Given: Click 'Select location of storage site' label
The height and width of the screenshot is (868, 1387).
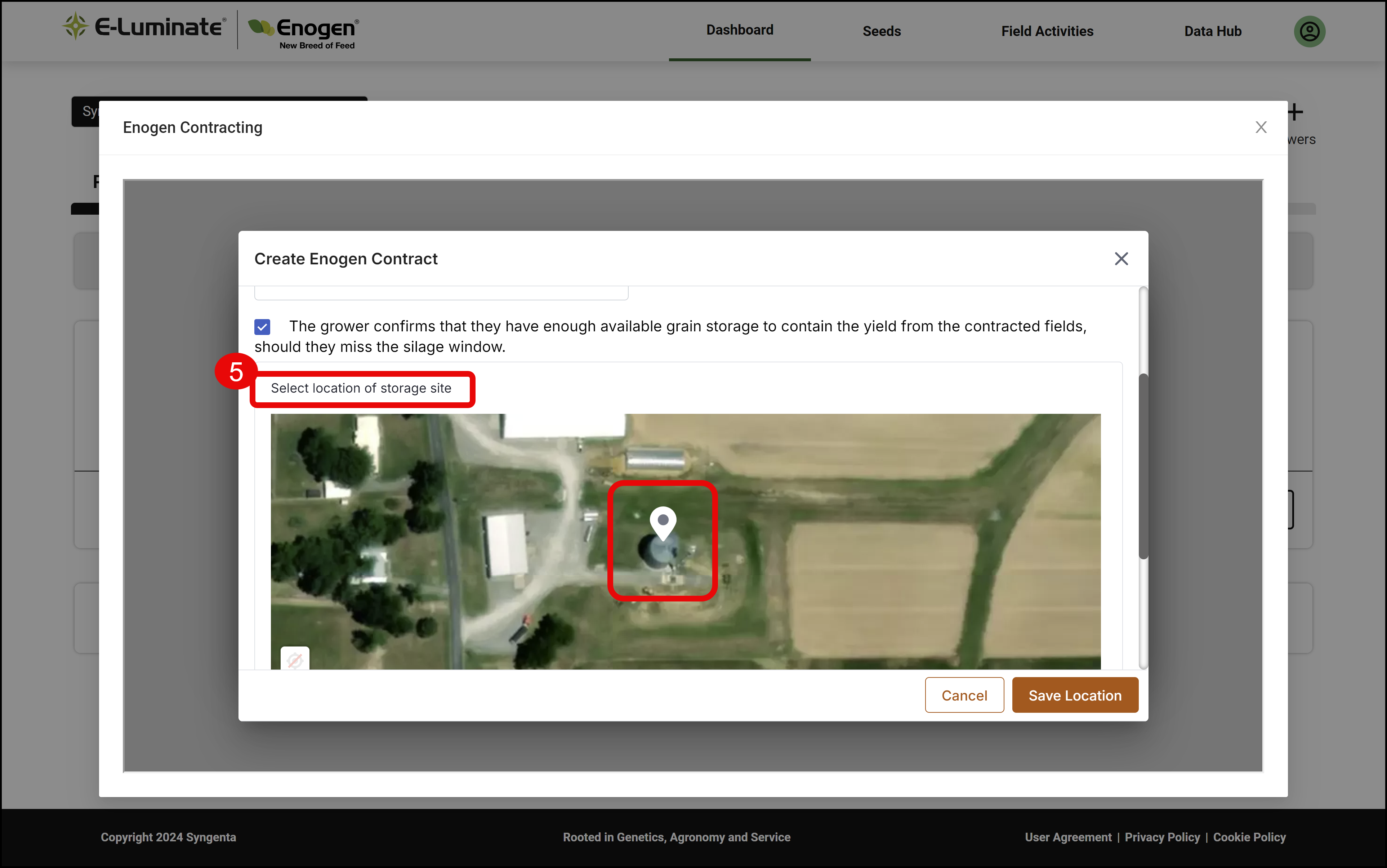Looking at the screenshot, I should click(361, 388).
